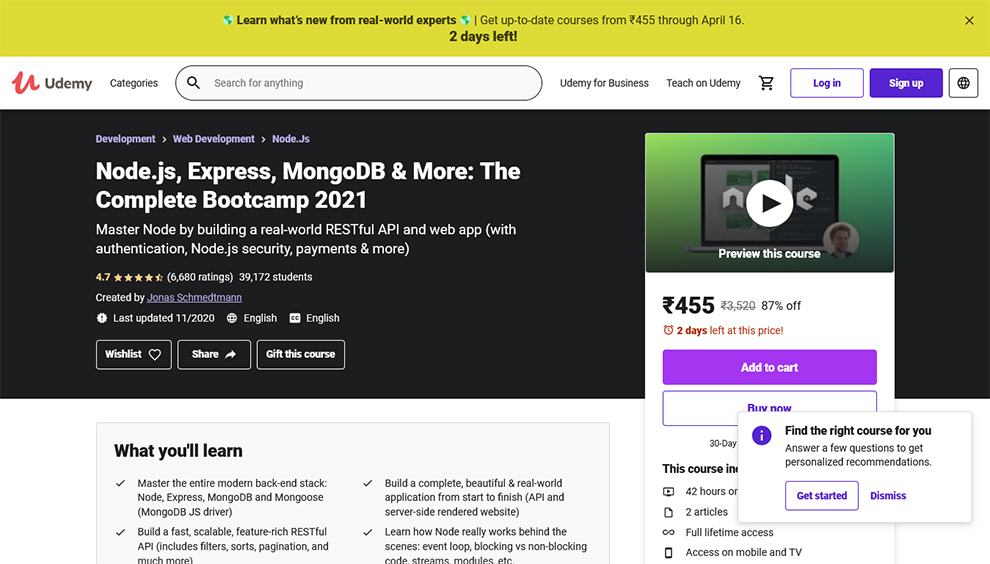The image size is (990, 564).
Task: Go to Web Development breadcrumb
Action: click(213, 139)
